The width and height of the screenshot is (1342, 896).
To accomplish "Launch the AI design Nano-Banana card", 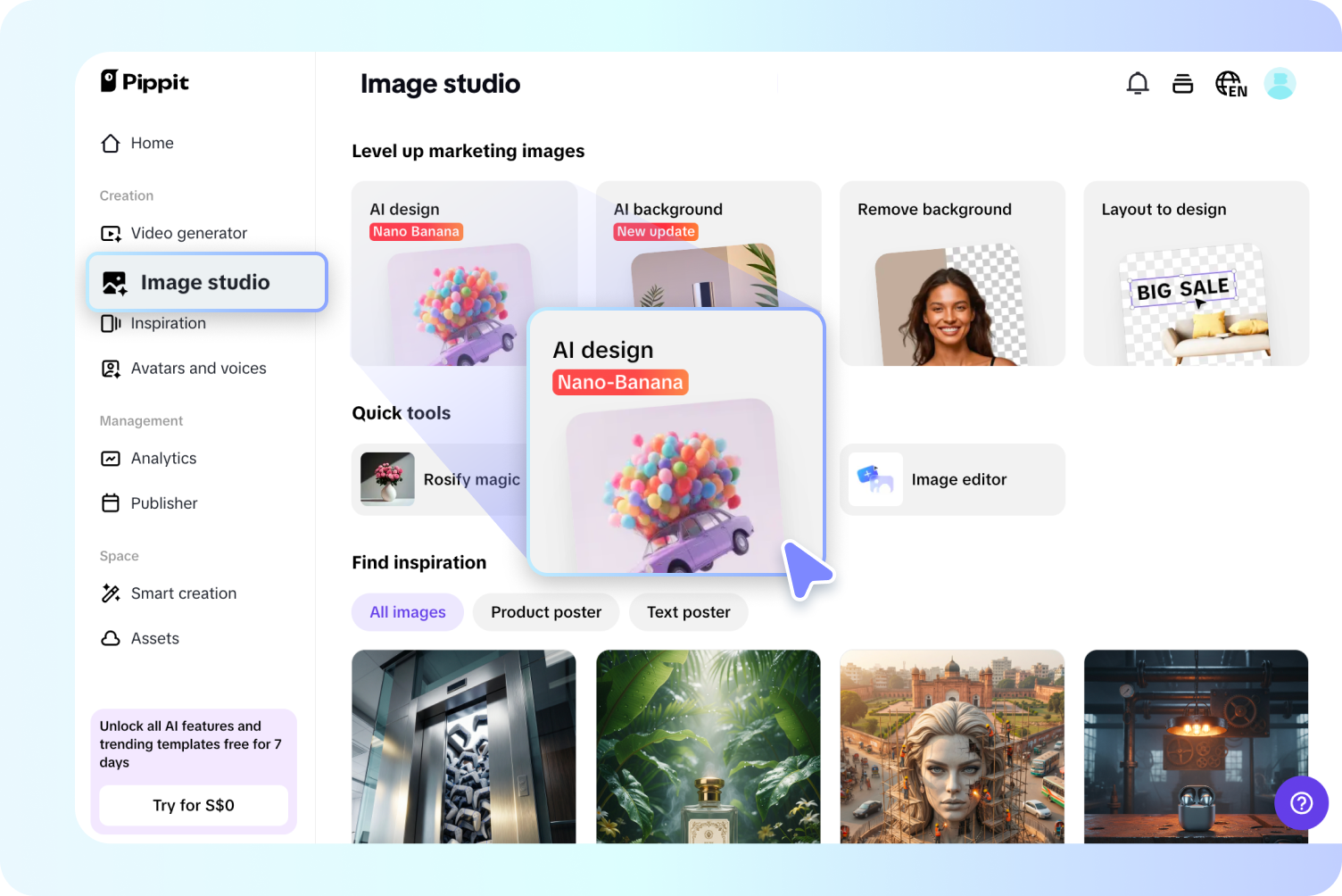I will point(676,442).
